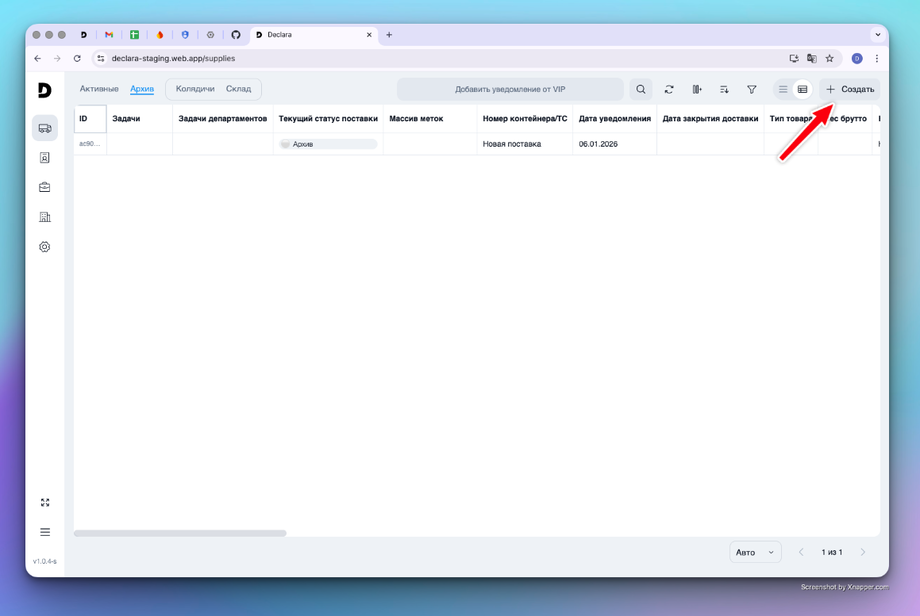This screenshot has height=616, width=920.
Task: Open the tab search dropdown arrow
Action: point(878,35)
